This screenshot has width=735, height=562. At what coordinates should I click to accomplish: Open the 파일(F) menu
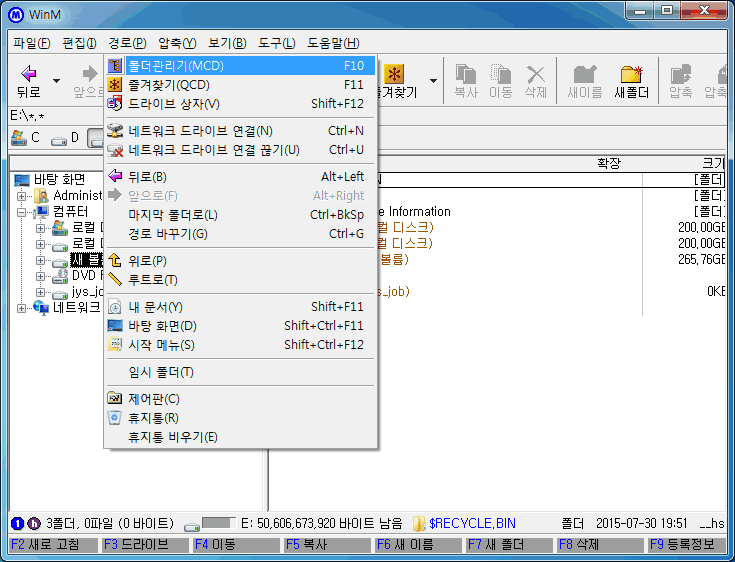[31, 43]
